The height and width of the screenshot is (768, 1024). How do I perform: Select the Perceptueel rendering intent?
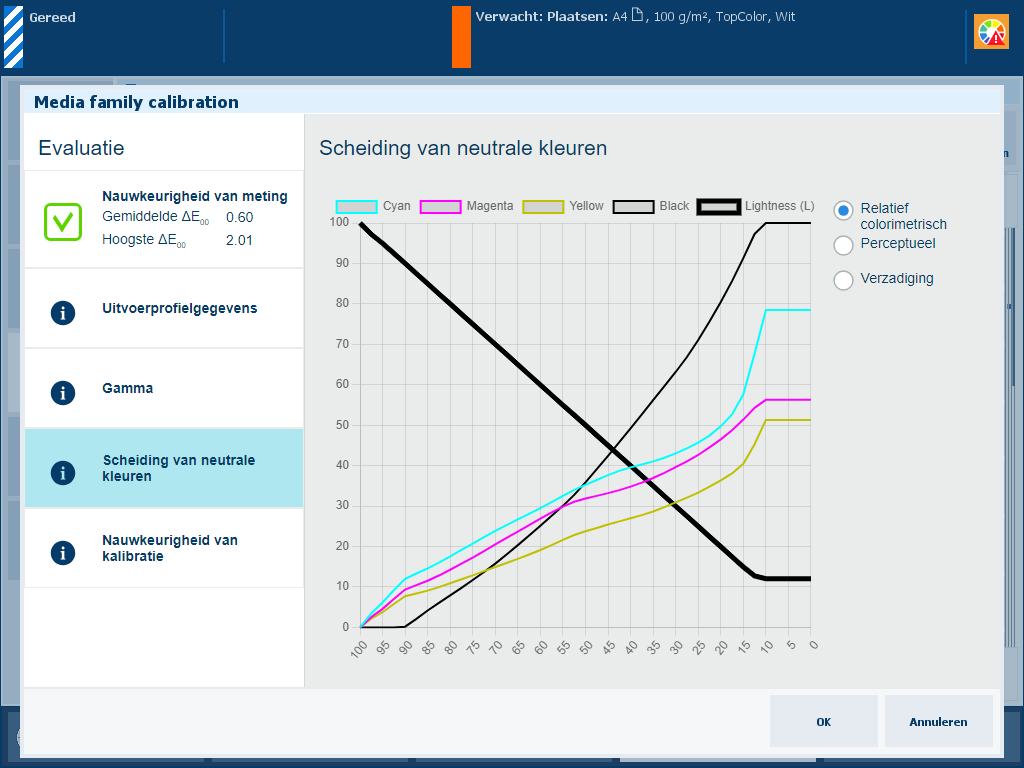(x=843, y=246)
